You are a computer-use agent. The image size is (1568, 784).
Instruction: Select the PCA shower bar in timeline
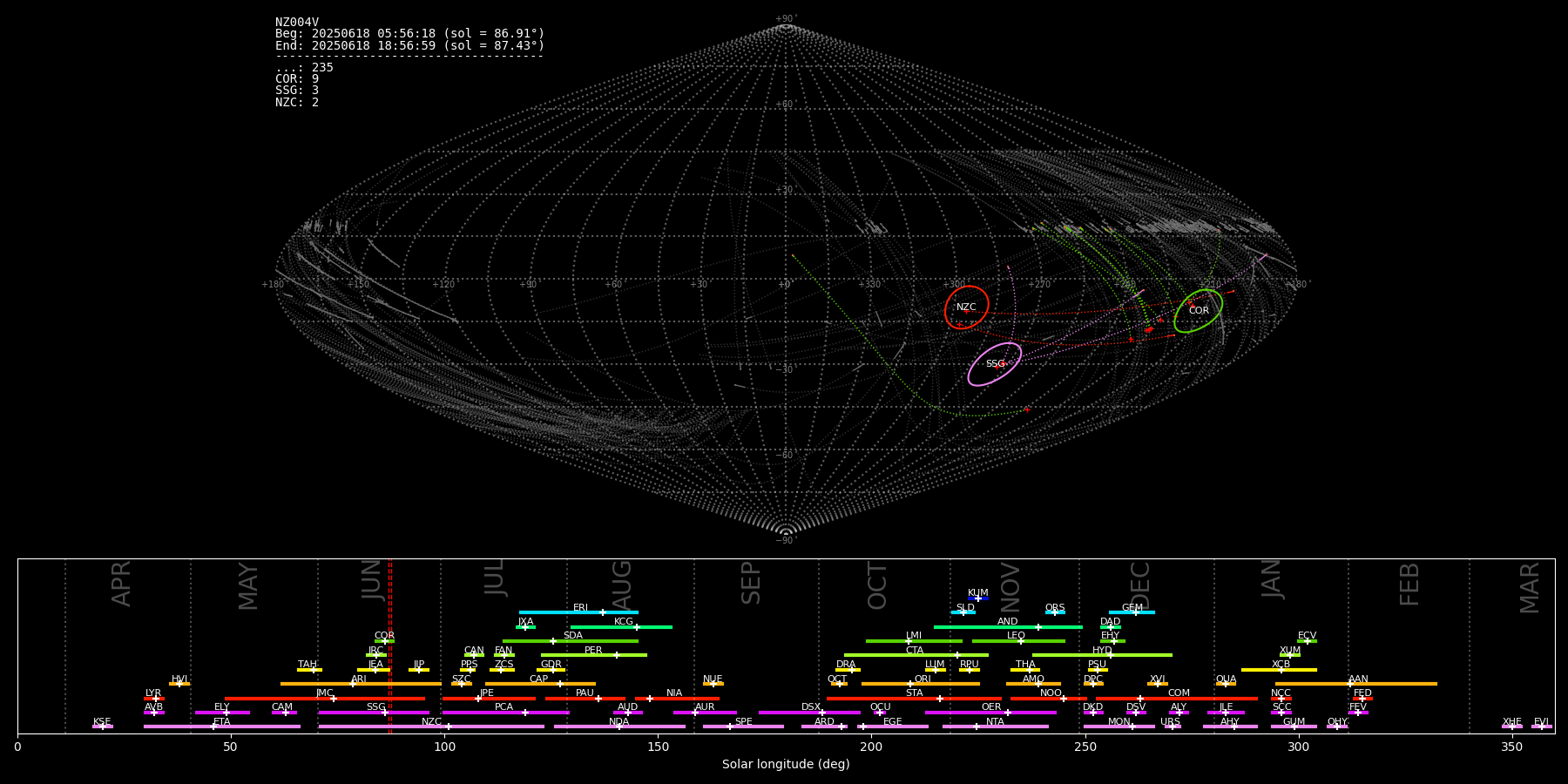pos(505,713)
